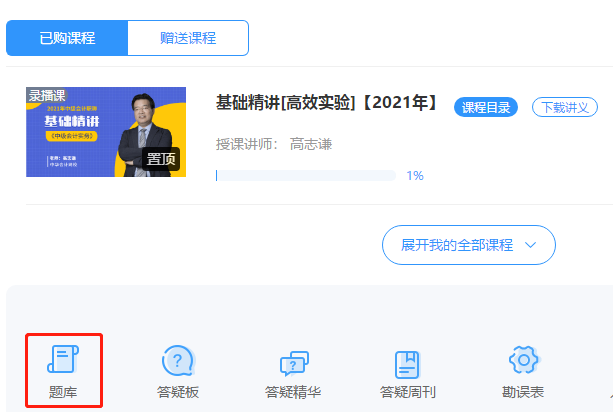
Task: Click the course progress bar
Action: (x=306, y=176)
